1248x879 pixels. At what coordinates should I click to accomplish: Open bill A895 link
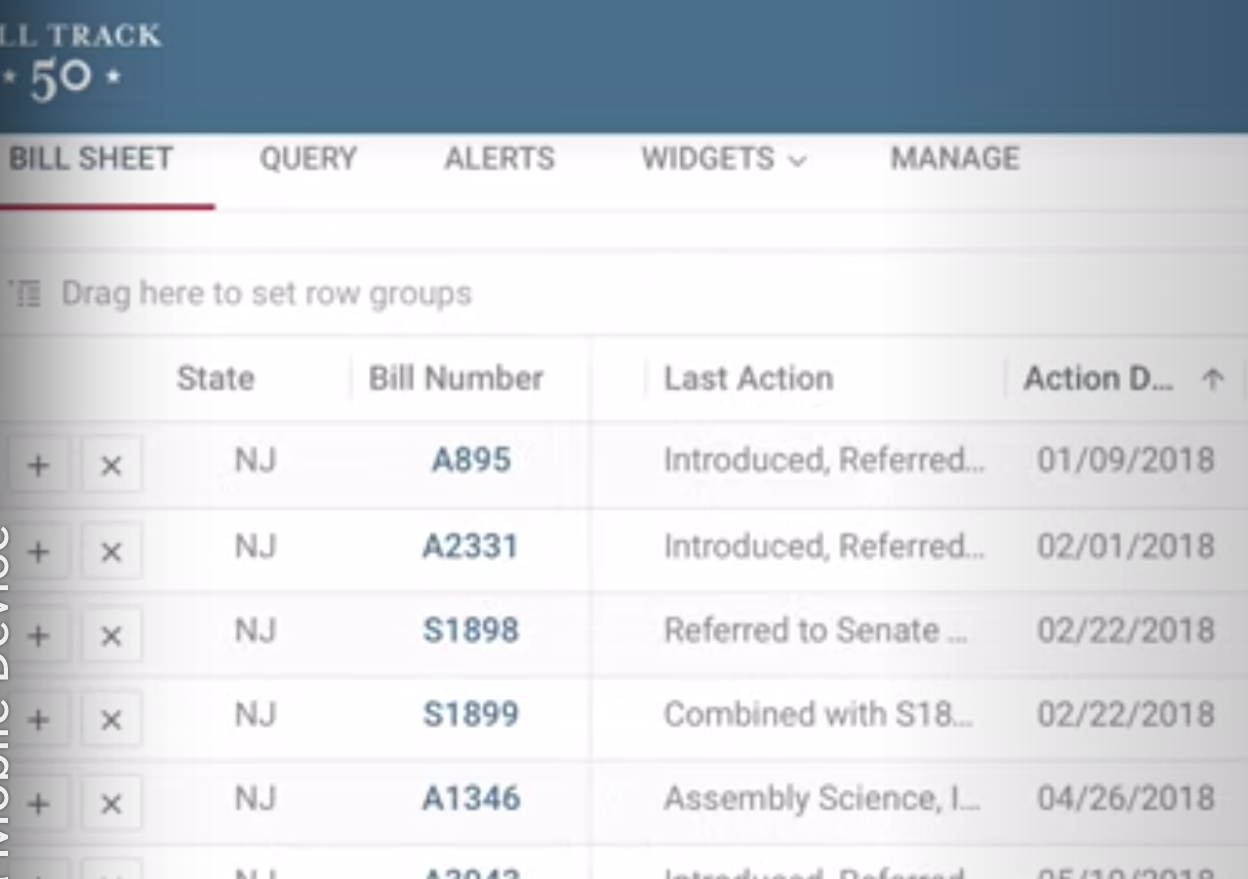tap(471, 460)
